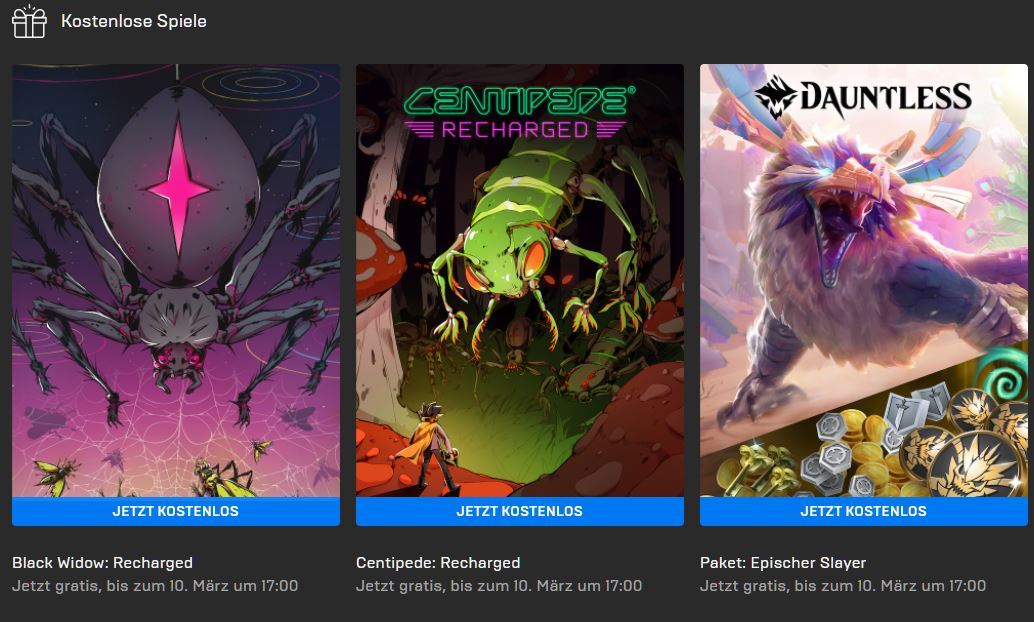Screen dimensions: 1034x622
Task: Select the Black Widow: Recharged title text
Action: [x=102, y=563]
